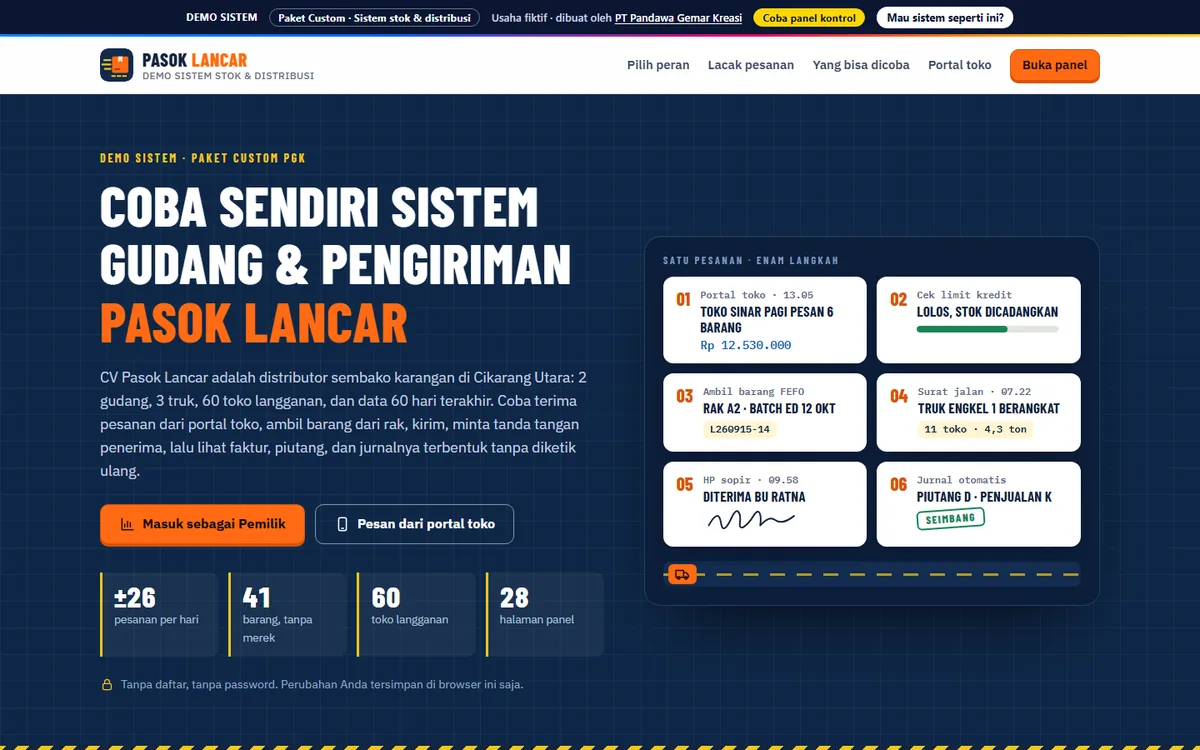Click the green credit limit progress bar
The height and width of the screenshot is (750, 1200).
click(x=987, y=329)
